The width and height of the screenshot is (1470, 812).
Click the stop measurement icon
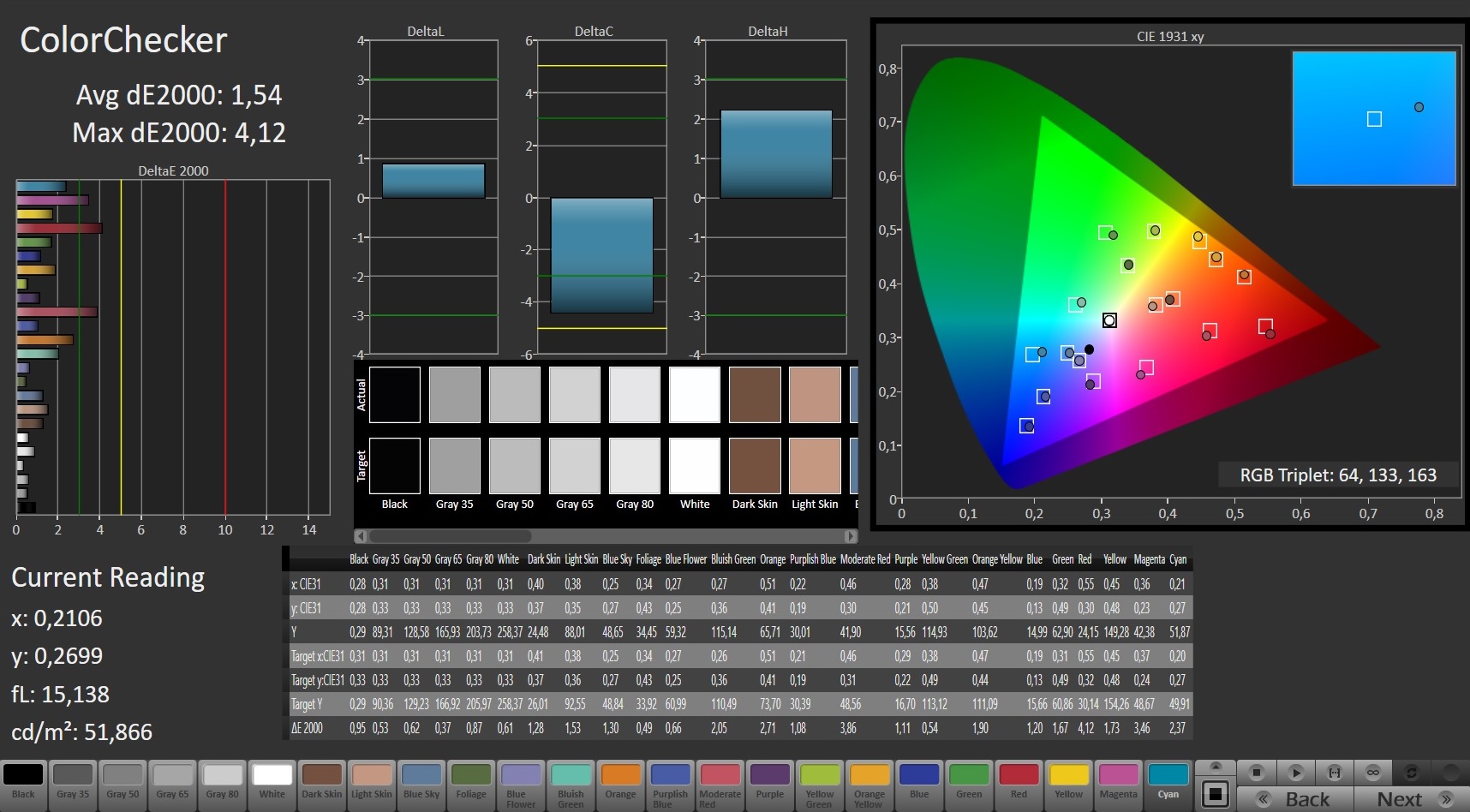(1257, 773)
